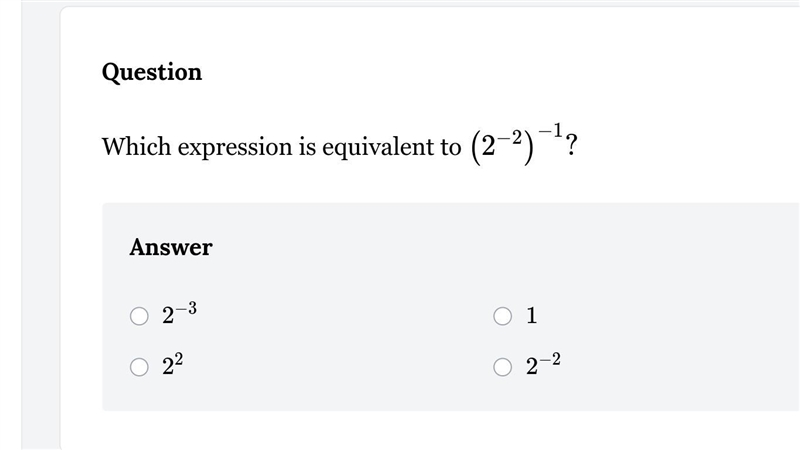The image size is (800, 450).
Task: Click the word "is" in the question
Action: (x=308, y=146)
